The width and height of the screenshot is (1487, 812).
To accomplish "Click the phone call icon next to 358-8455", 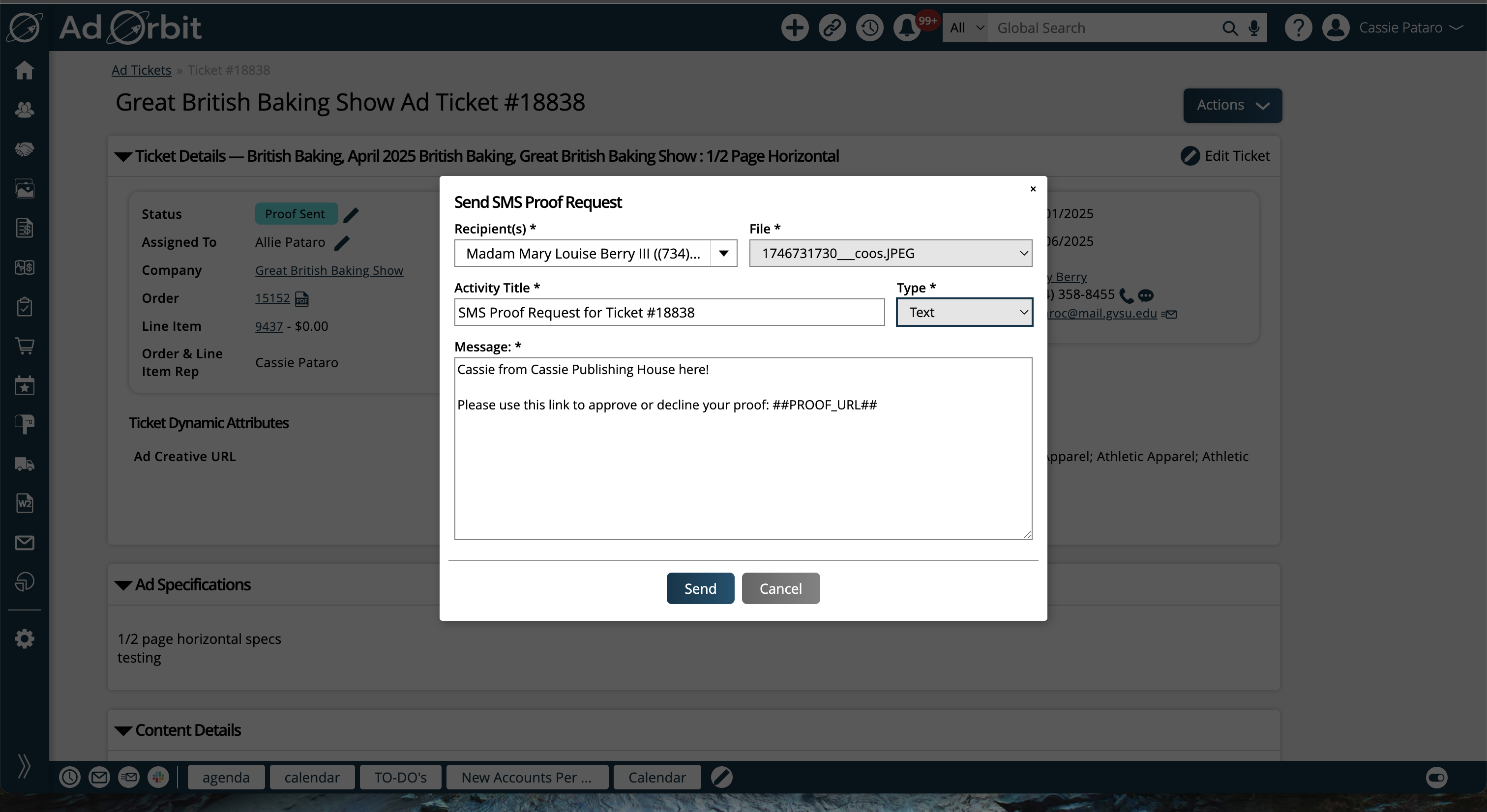I will 1126,296.
